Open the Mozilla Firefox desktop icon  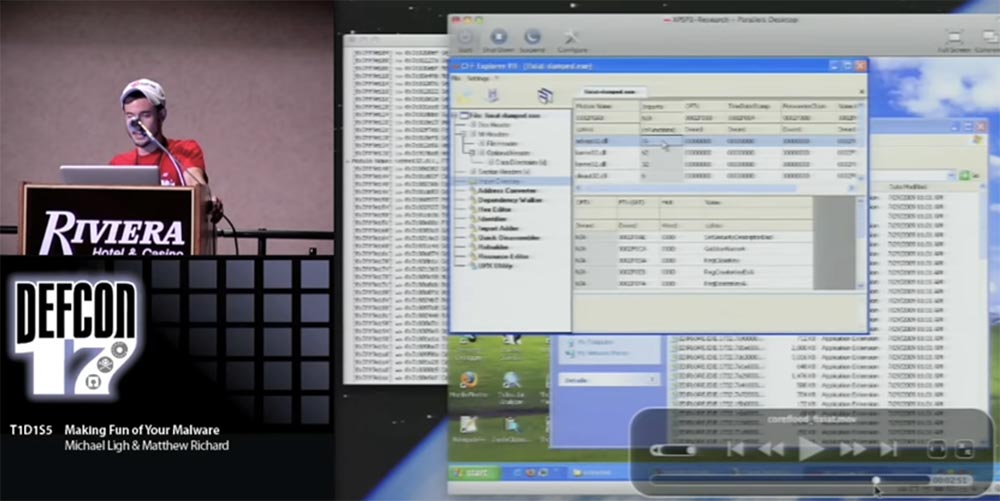coord(469,381)
